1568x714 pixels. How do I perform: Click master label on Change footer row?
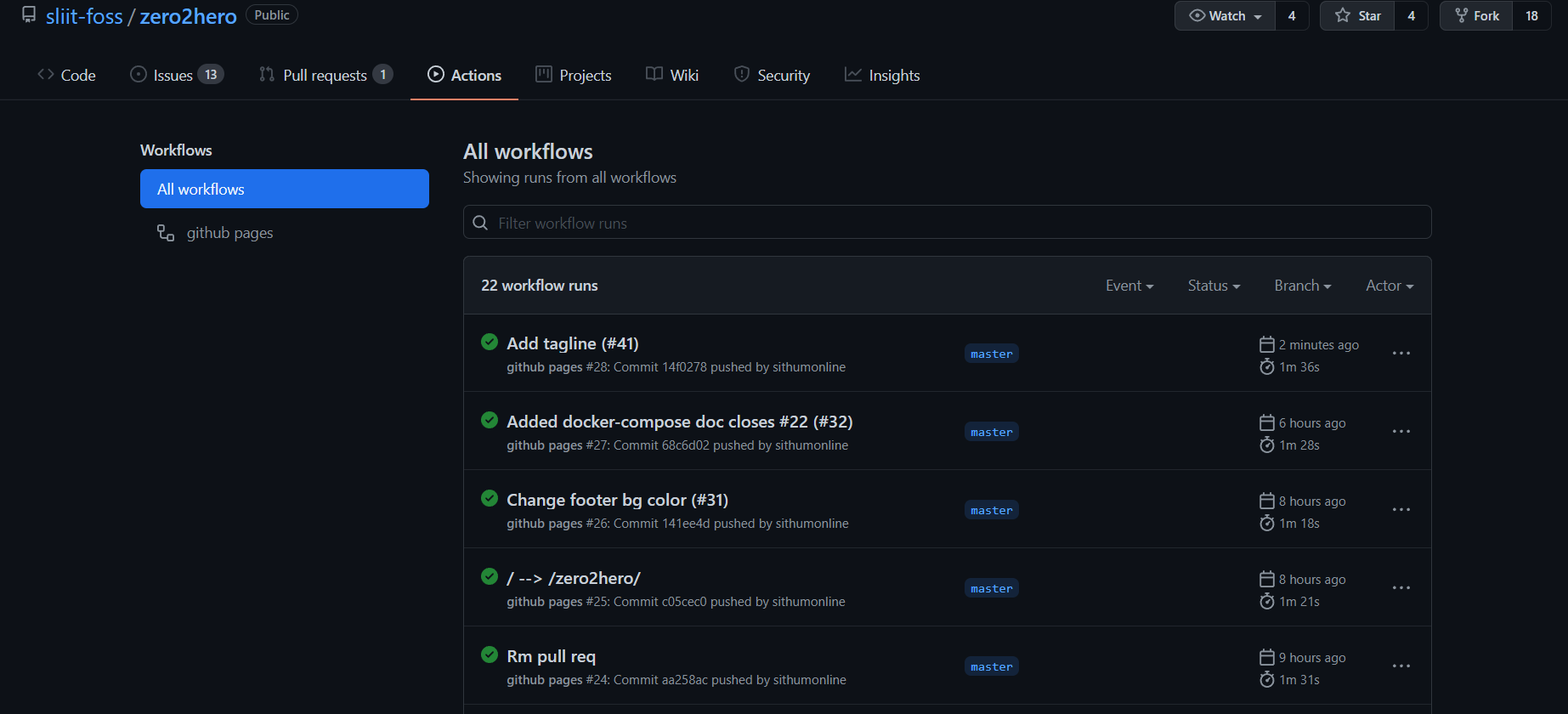coord(992,510)
